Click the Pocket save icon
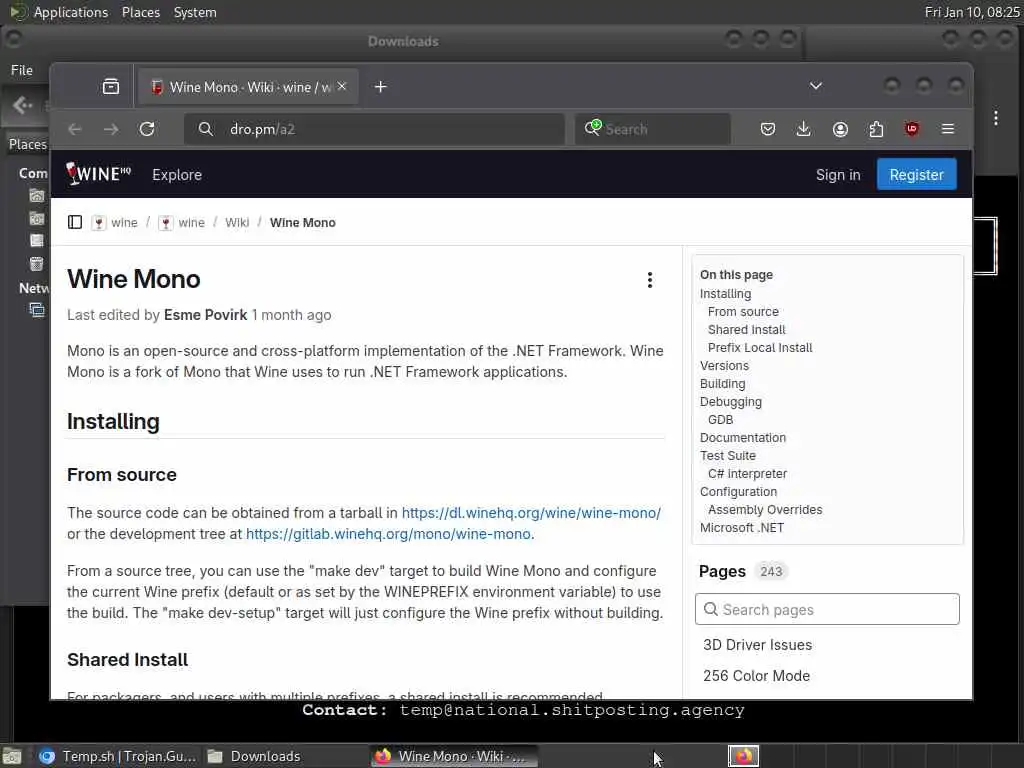The height and width of the screenshot is (768, 1024). tap(768, 129)
